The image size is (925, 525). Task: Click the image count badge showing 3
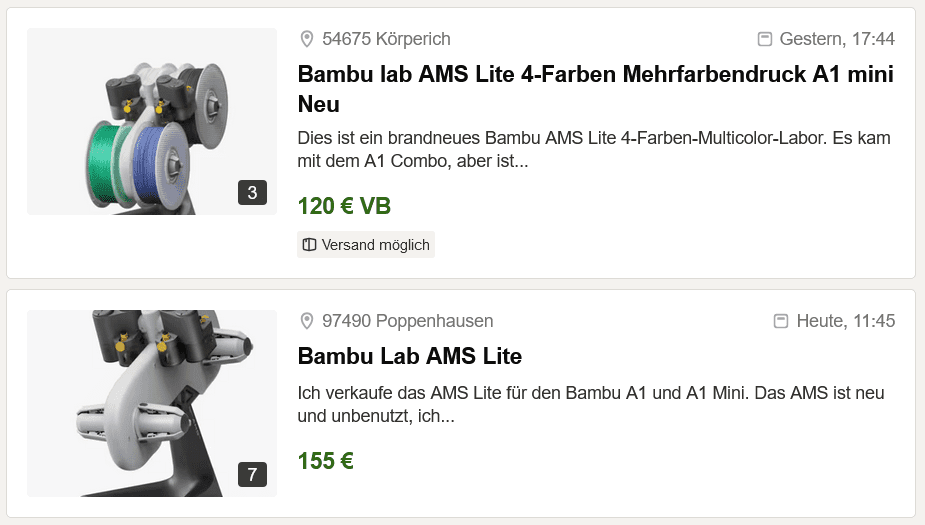point(252,192)
